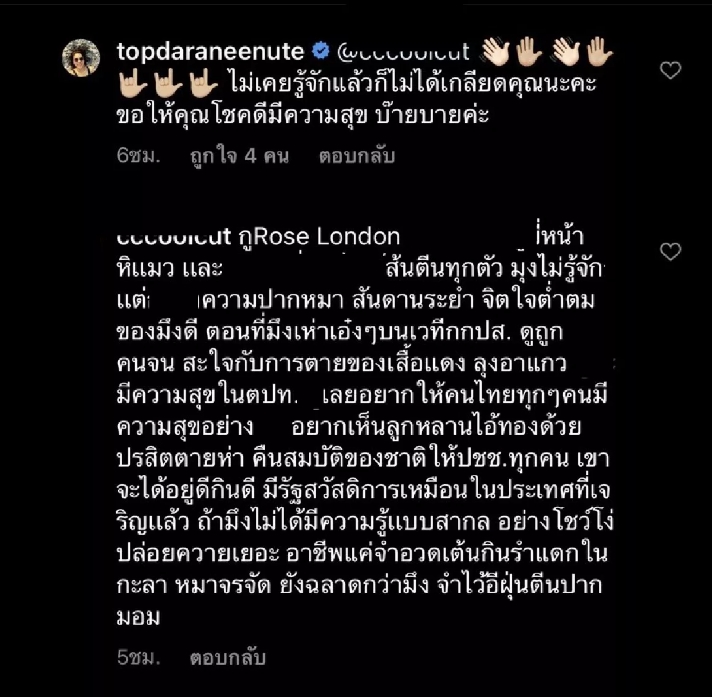Click the first rock-on hand emoji
Viewport: 712px width, 697px height.
click(132, 84)
